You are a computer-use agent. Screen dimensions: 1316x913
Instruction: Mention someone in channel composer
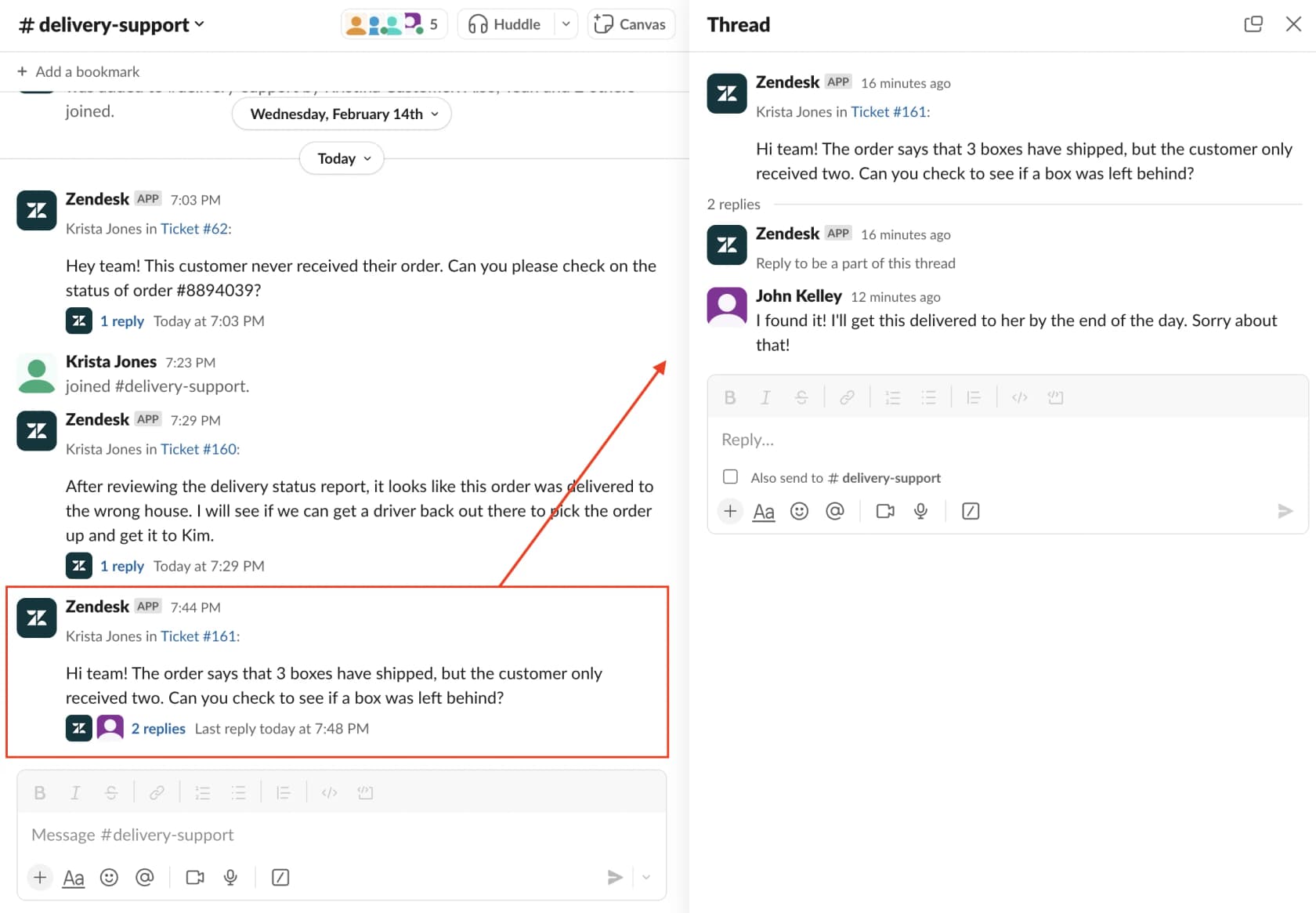click(145, 877)
